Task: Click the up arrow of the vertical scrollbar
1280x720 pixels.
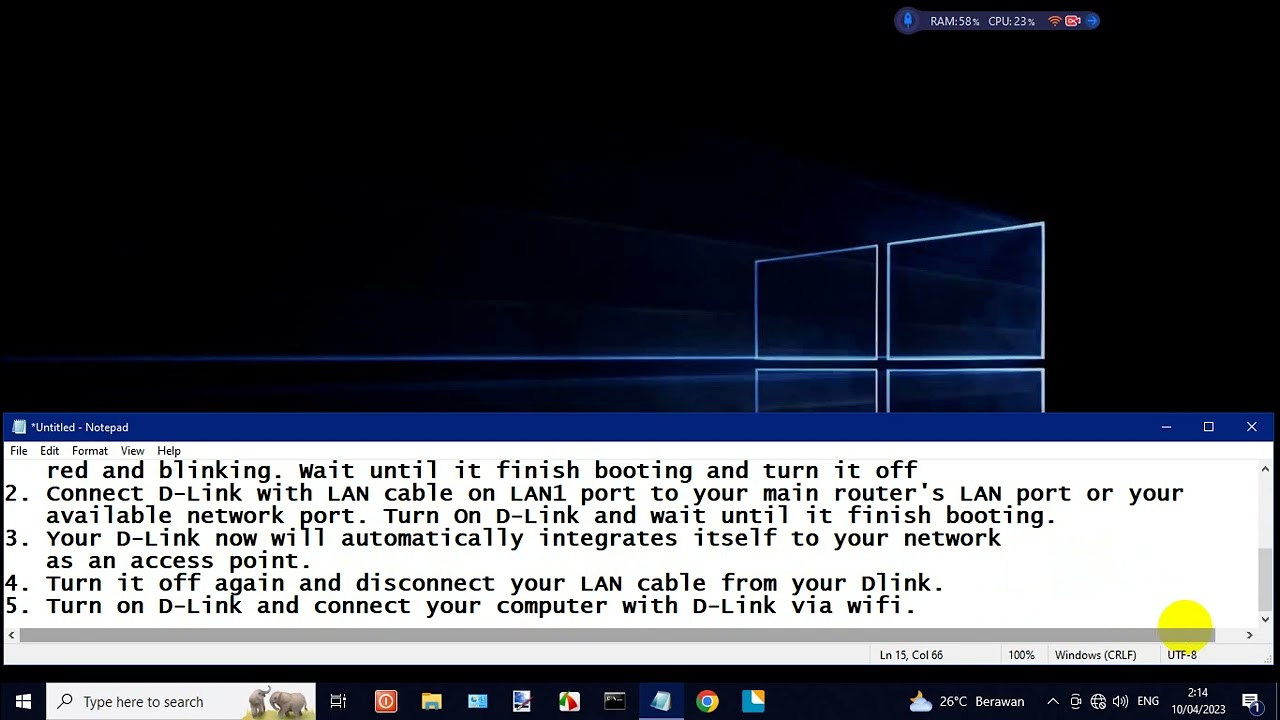Action: [x=1265, y=469]
